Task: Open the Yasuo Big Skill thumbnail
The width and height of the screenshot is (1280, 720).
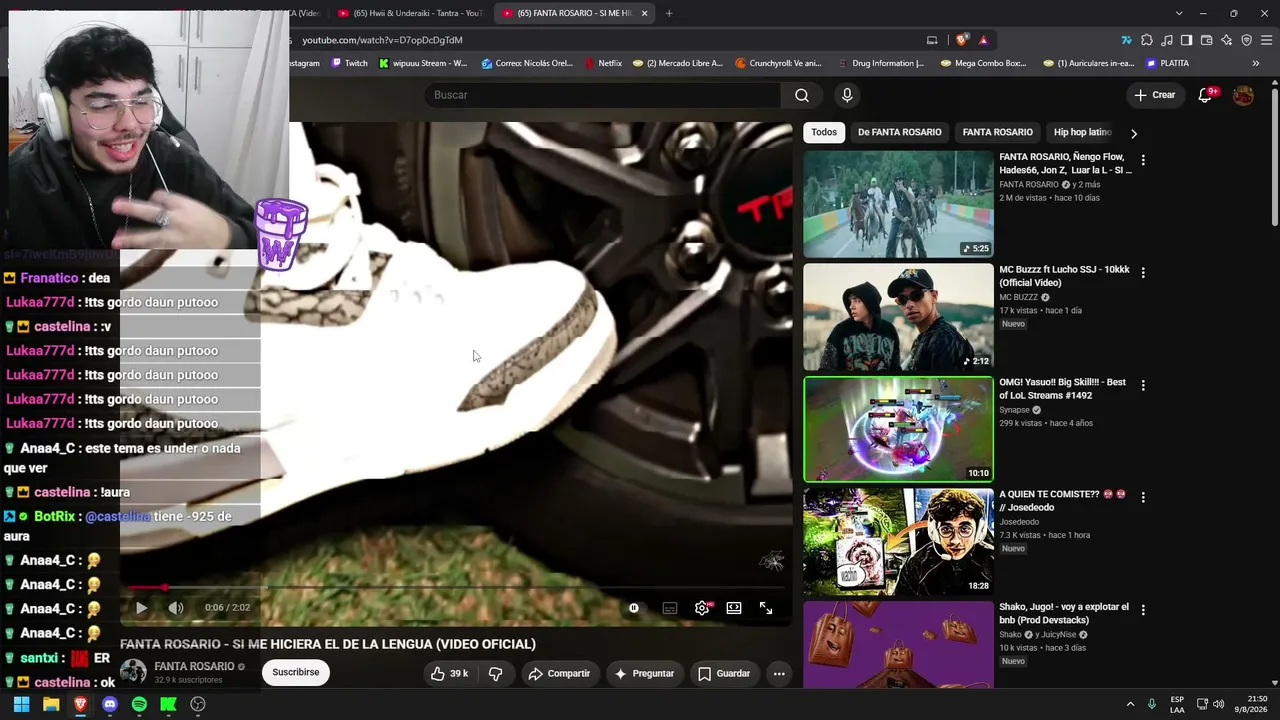Action: 898,429
